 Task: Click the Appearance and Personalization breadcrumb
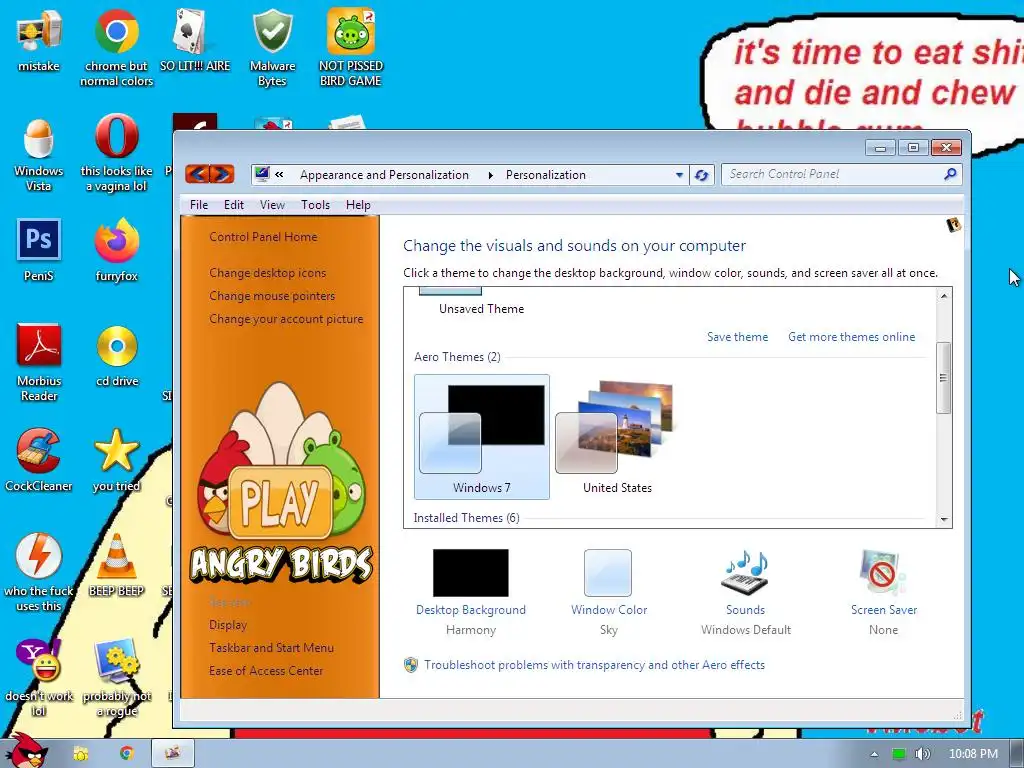(x=384, y=175)
